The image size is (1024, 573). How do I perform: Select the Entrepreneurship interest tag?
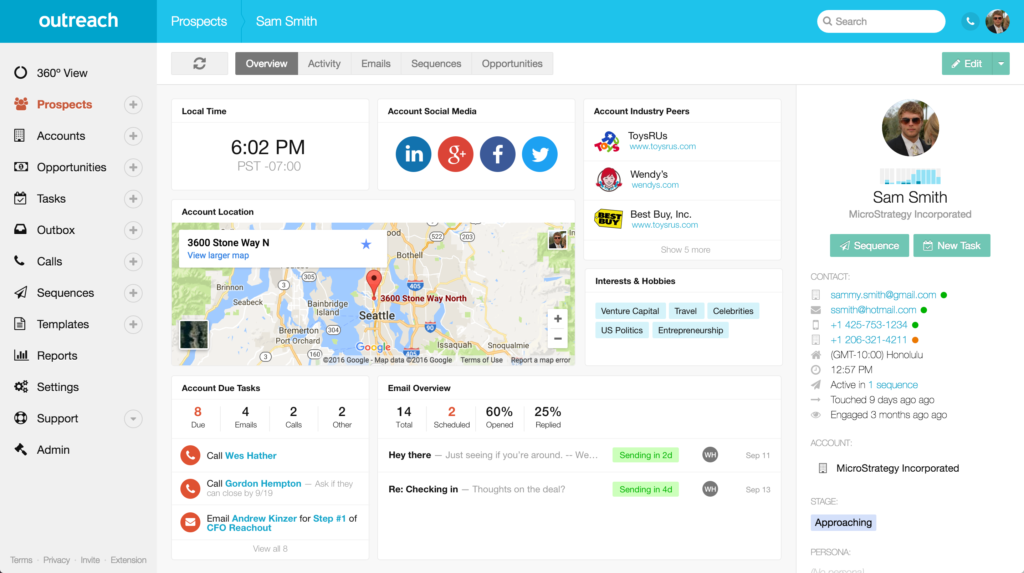tap(690, 330)
